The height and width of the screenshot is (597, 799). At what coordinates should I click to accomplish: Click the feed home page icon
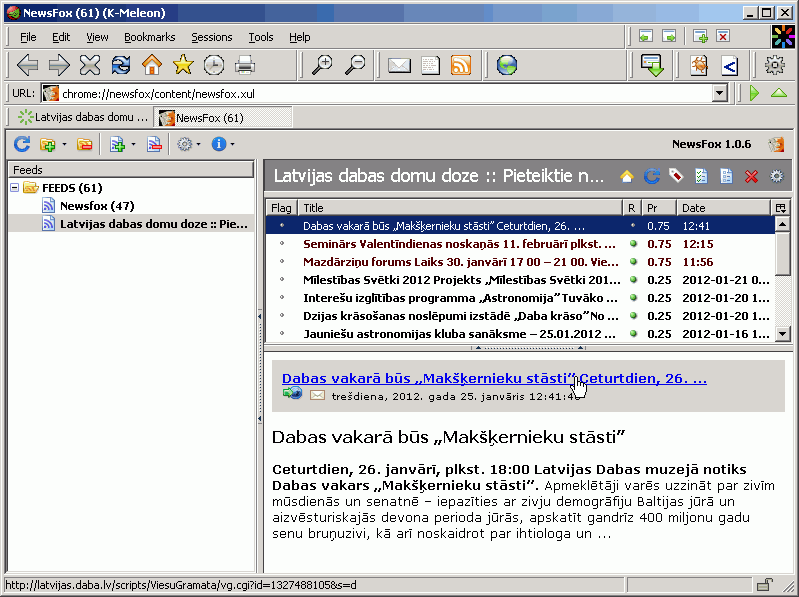click(x=627, y=176)
